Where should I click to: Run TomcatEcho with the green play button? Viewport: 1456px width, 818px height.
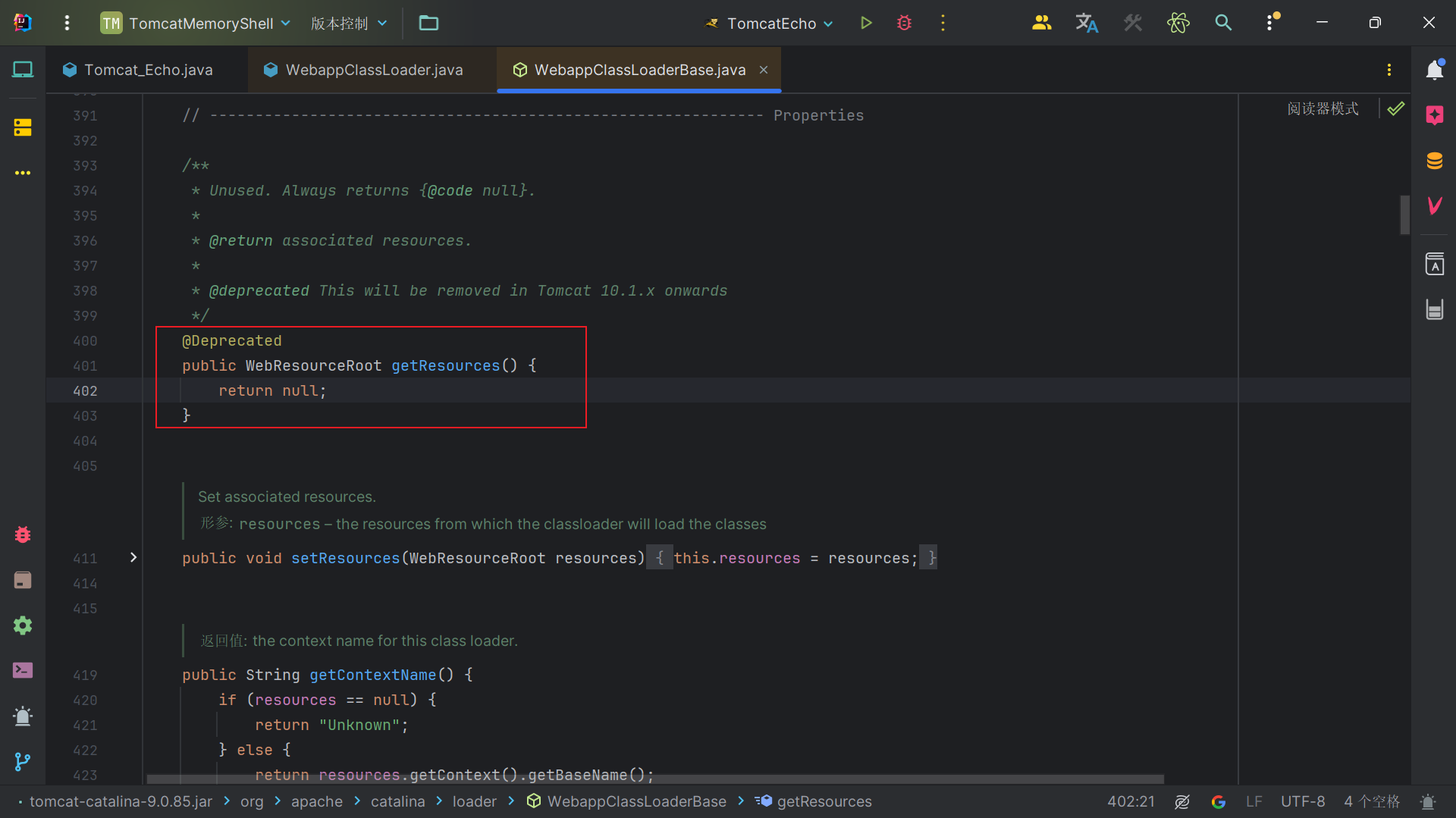[x=866, y=23]
